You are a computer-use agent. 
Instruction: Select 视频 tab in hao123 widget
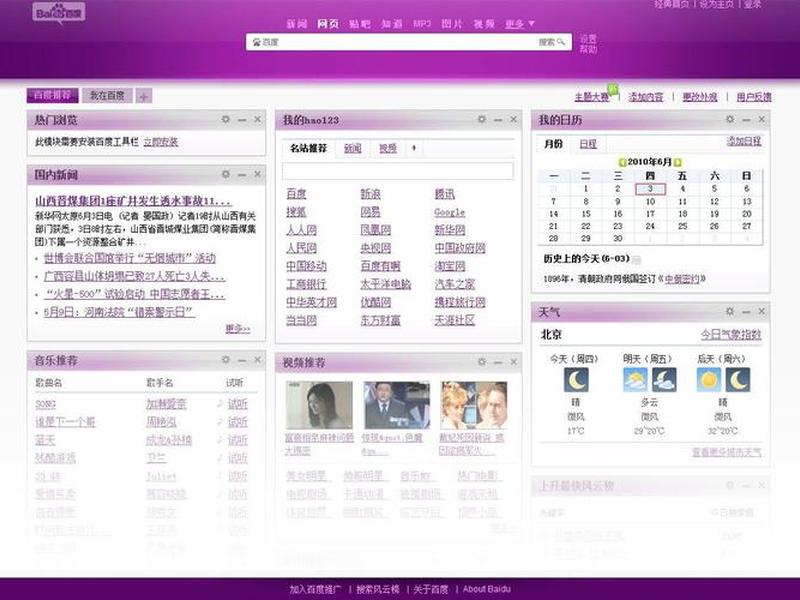388,148
